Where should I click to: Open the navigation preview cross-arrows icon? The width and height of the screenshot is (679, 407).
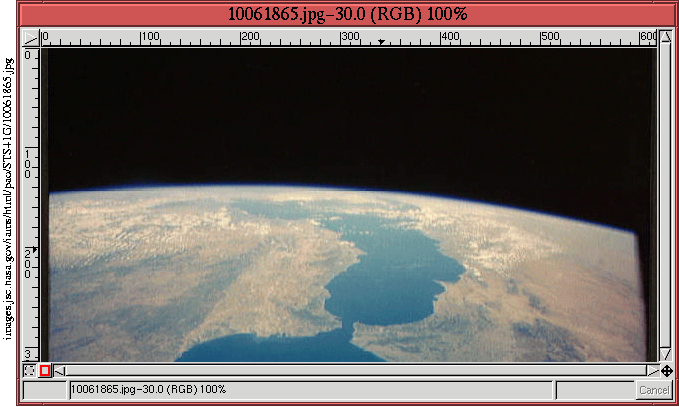coord(667,371)
